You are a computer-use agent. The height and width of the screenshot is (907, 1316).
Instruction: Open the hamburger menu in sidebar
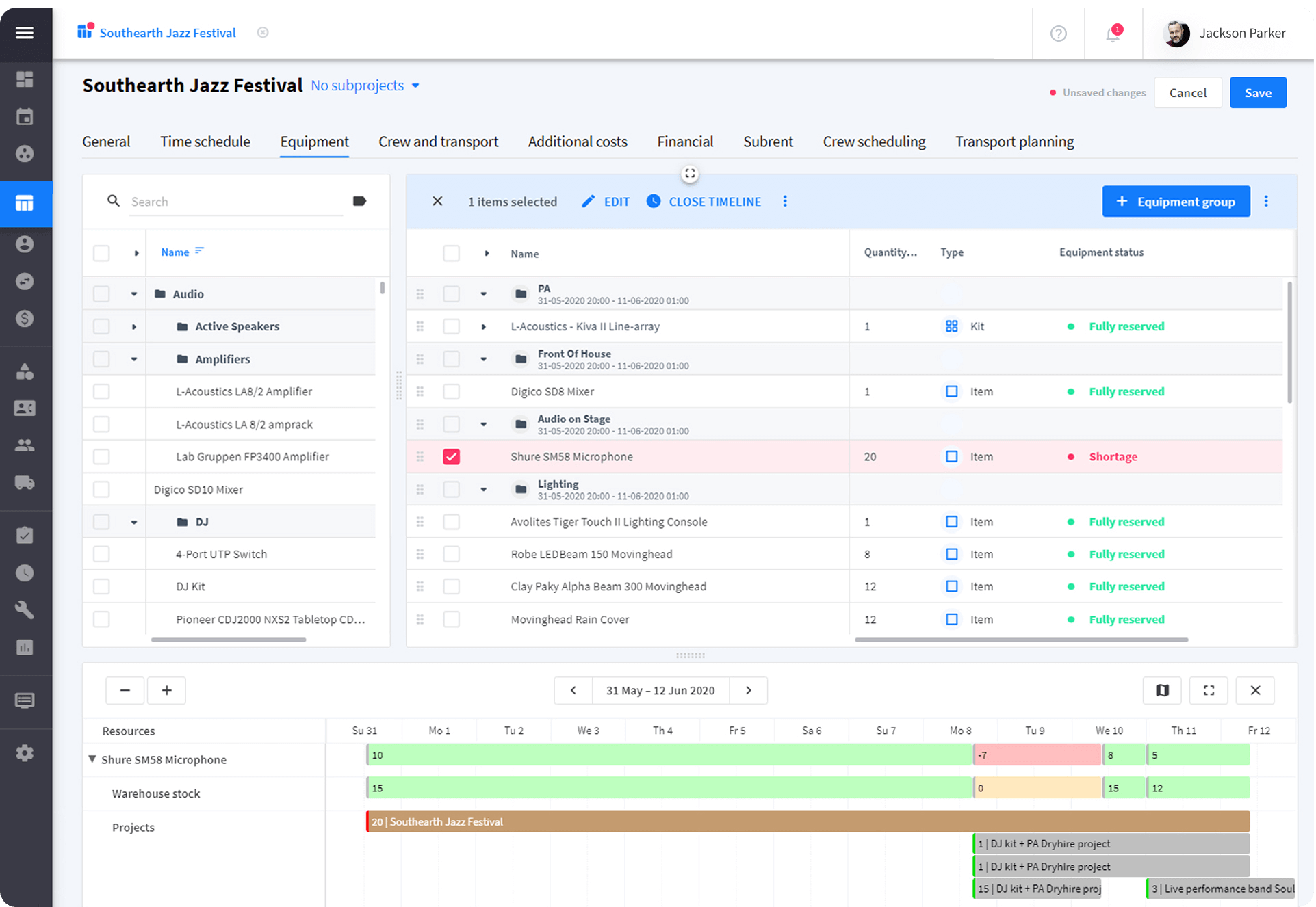pos(25,32)
